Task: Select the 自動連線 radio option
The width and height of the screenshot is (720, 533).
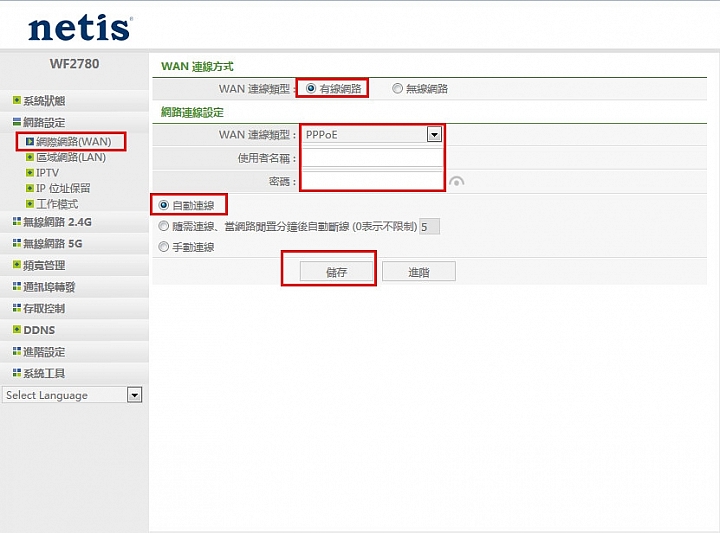Action: click(164, 205)
